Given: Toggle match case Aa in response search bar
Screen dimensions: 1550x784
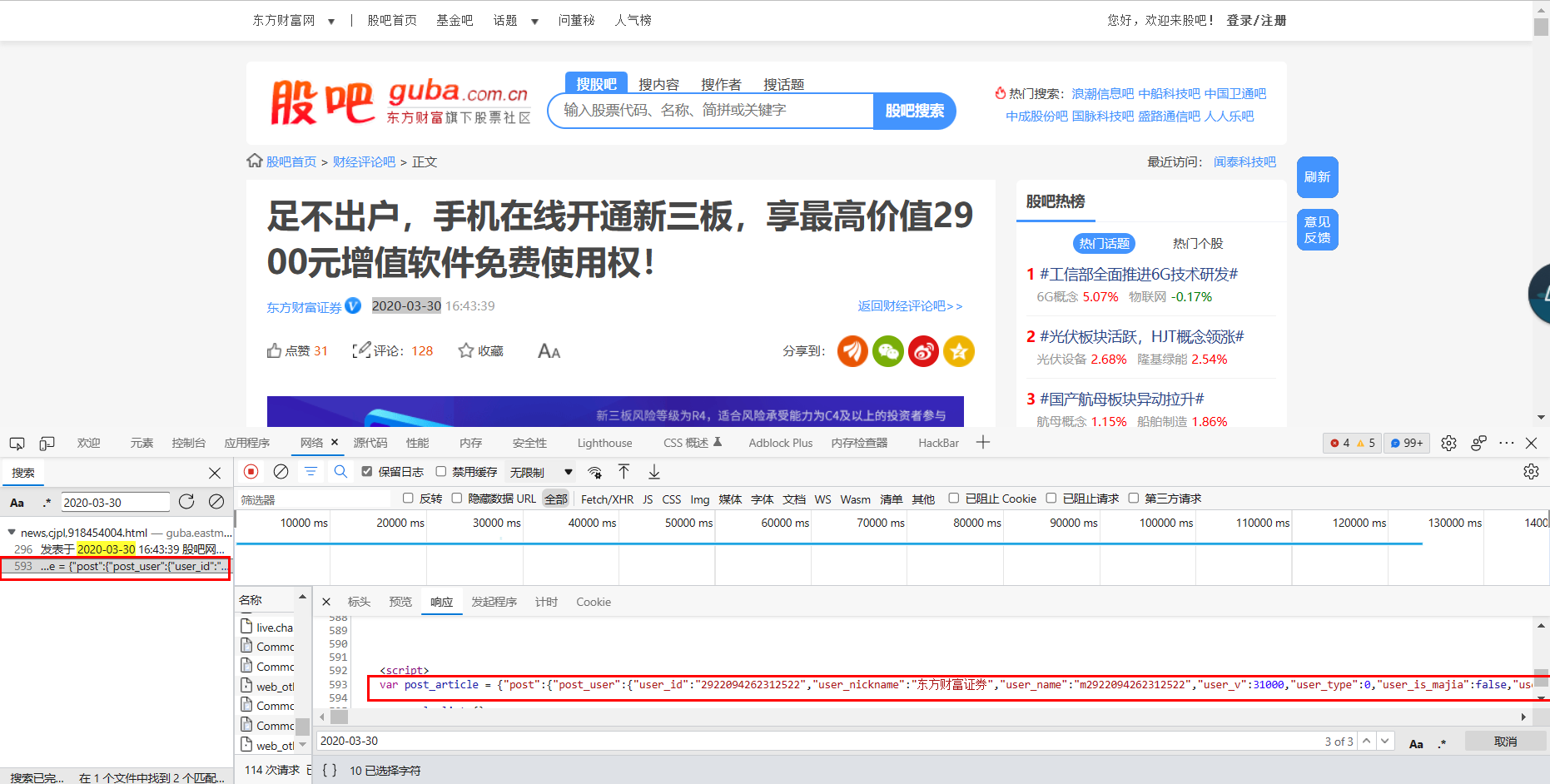Looking at the screenshot, I should [x=1416, y=742].
